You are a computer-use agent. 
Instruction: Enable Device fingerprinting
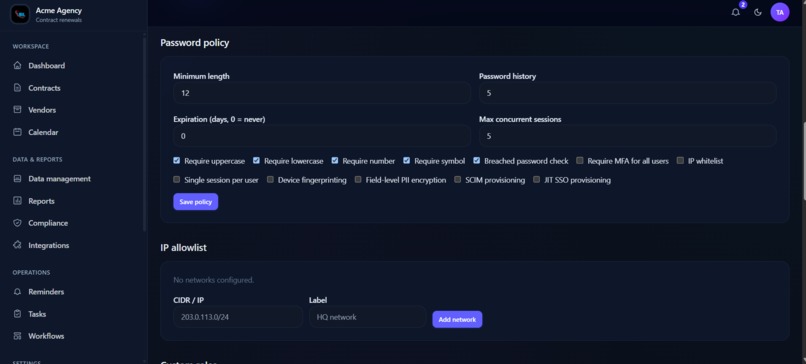(x=270, y=180)
